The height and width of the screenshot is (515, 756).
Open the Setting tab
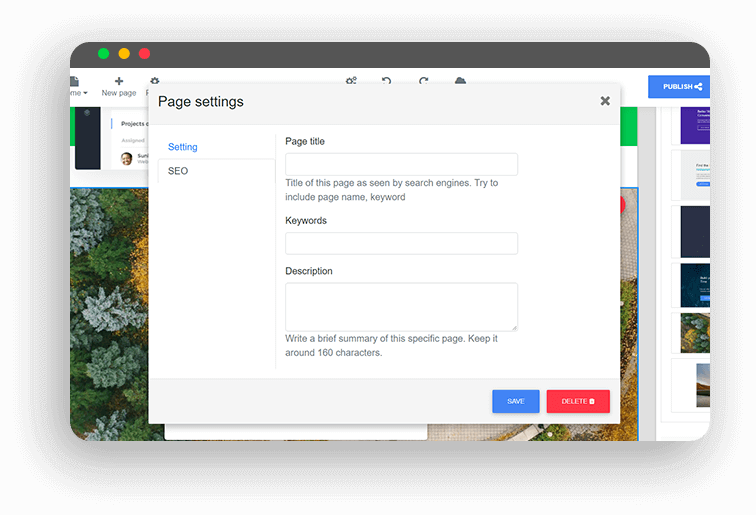coord(182,147)
